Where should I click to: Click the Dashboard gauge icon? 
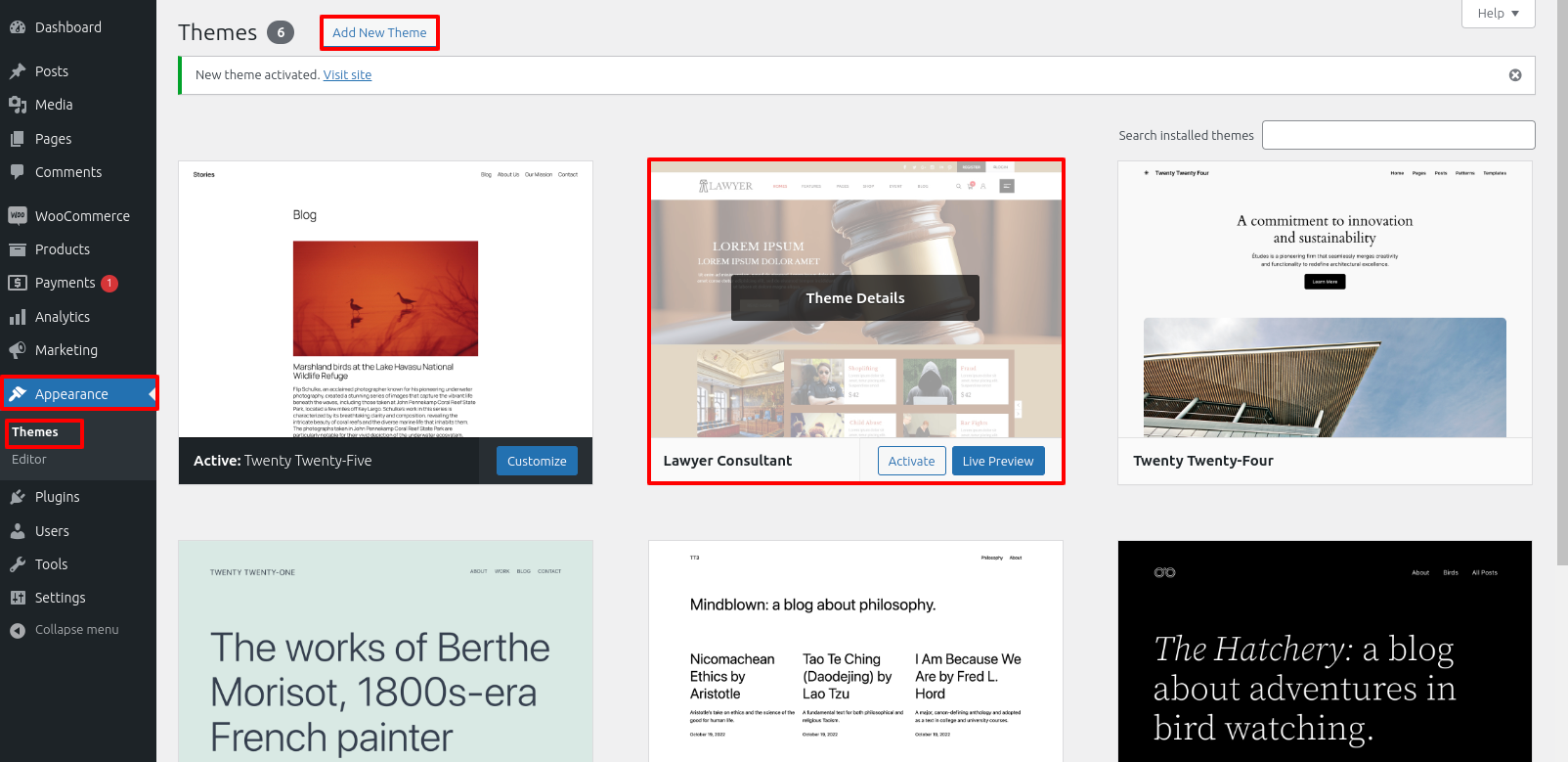tap(18, 27)
